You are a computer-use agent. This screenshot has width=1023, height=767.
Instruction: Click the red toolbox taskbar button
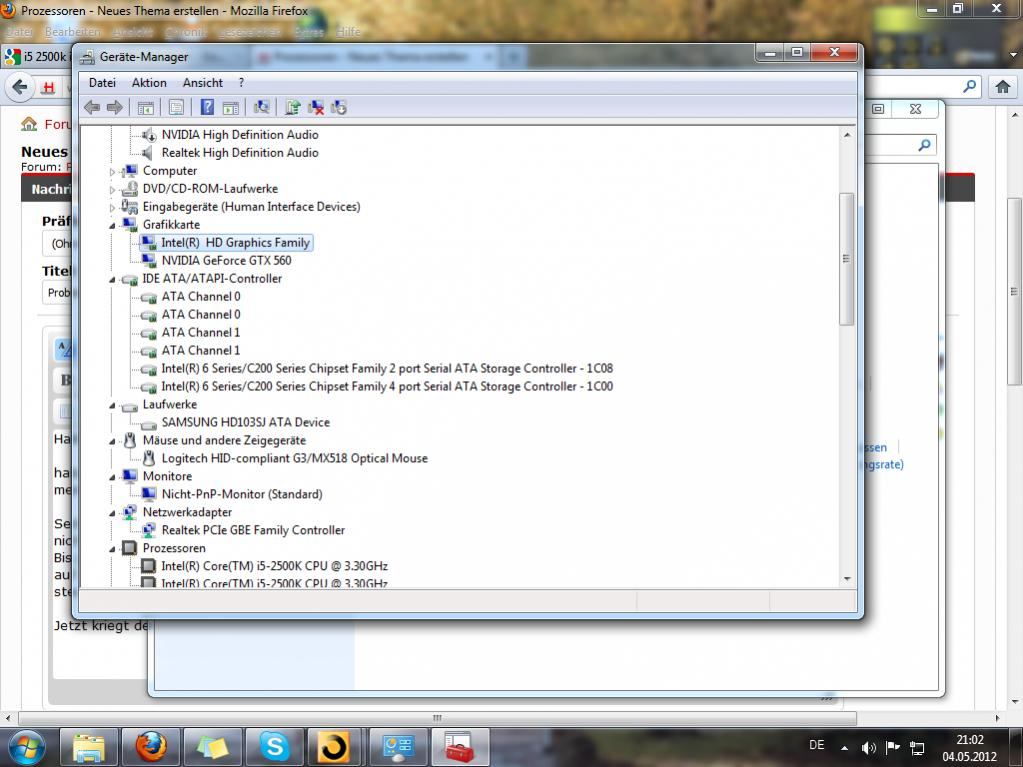(461, 747)
